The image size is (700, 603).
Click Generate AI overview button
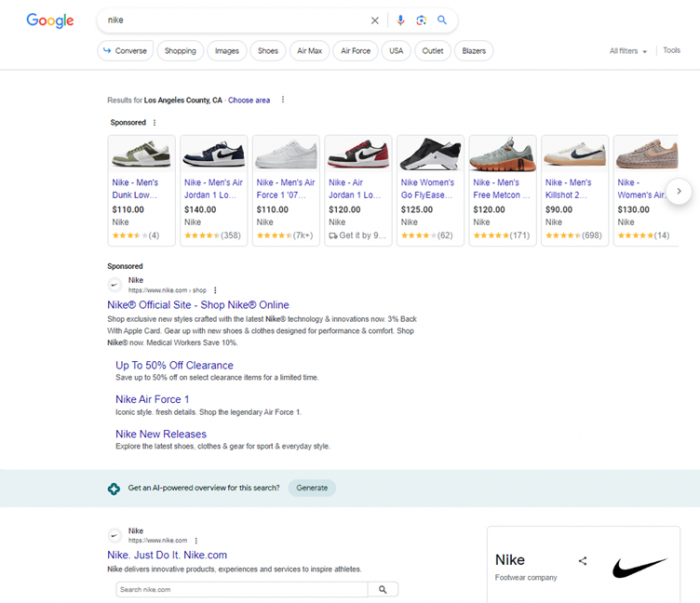[x=312, y=488]
